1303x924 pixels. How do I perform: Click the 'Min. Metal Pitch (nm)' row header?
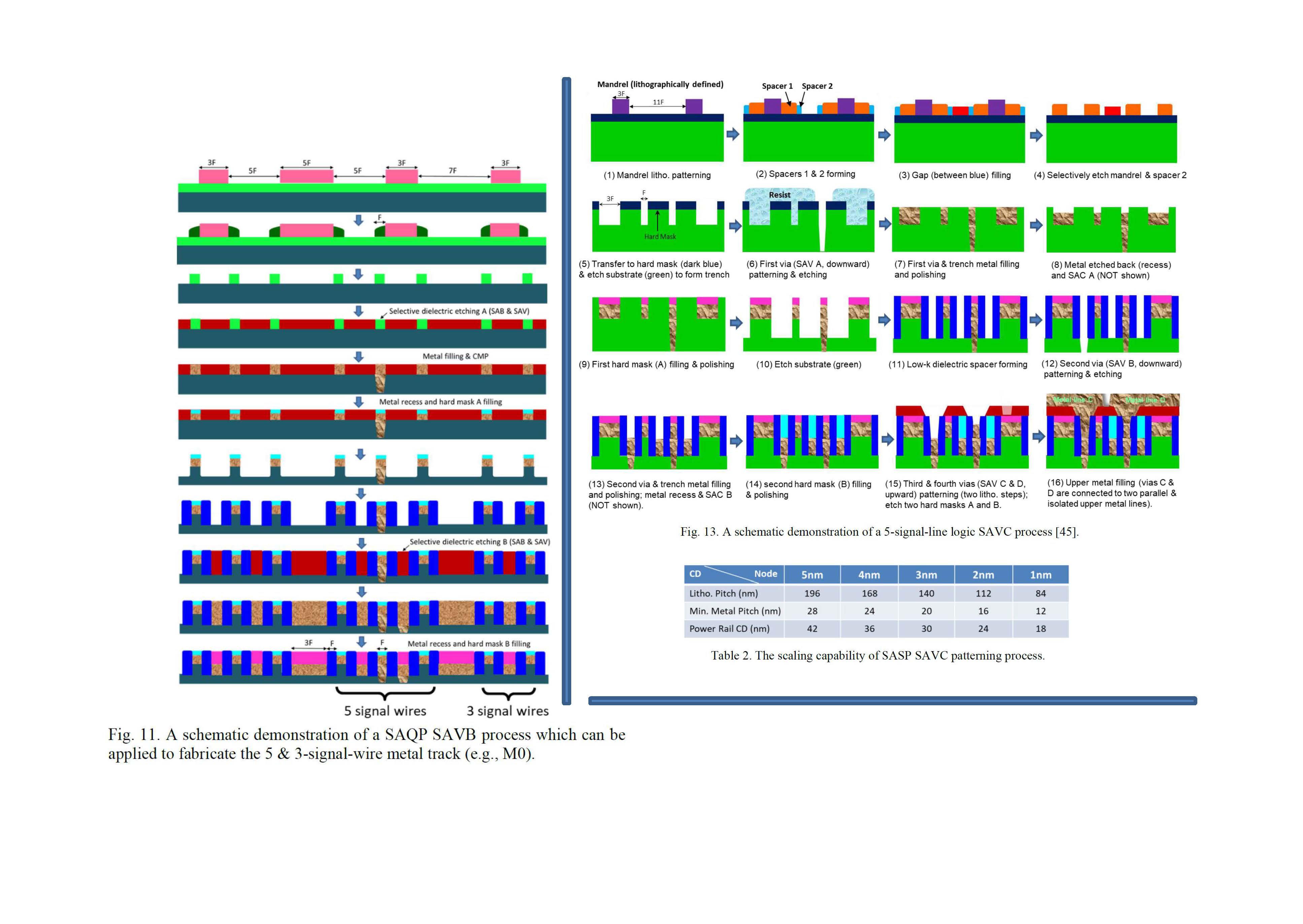[x=734, y=611]
